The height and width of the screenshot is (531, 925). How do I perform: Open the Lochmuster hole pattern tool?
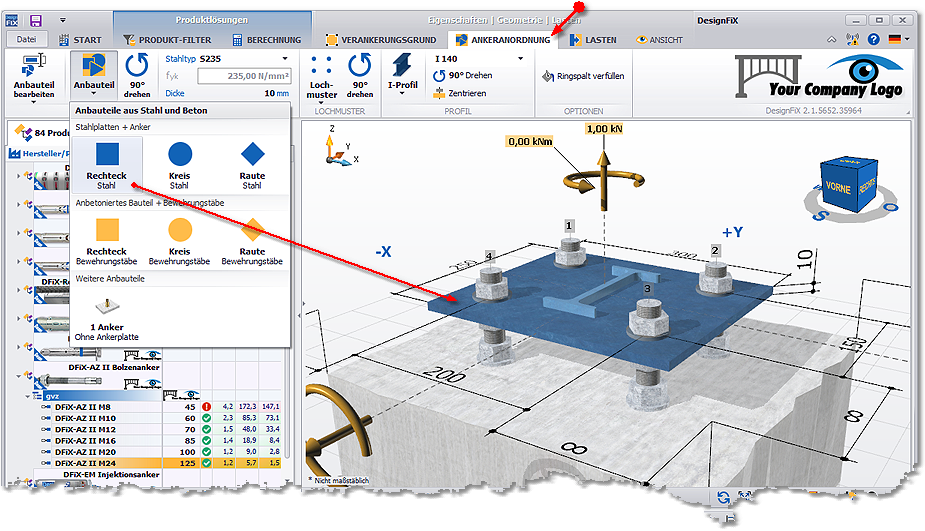click(x=322, y=77)
